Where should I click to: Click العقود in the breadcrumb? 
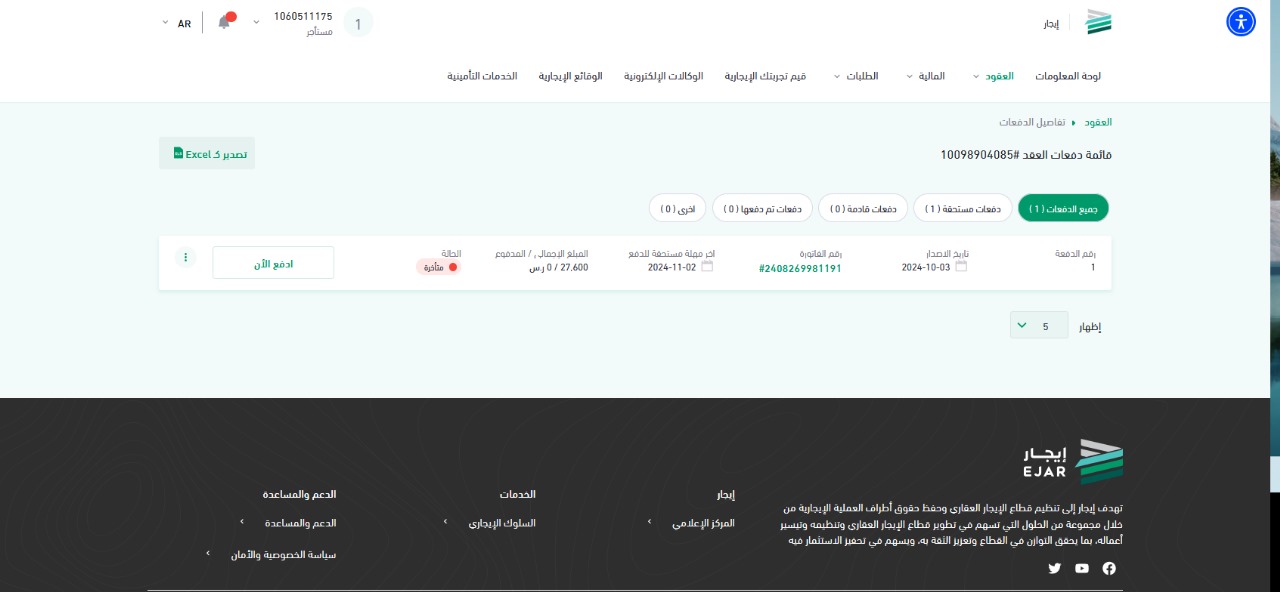click(x=1098, y=122)
